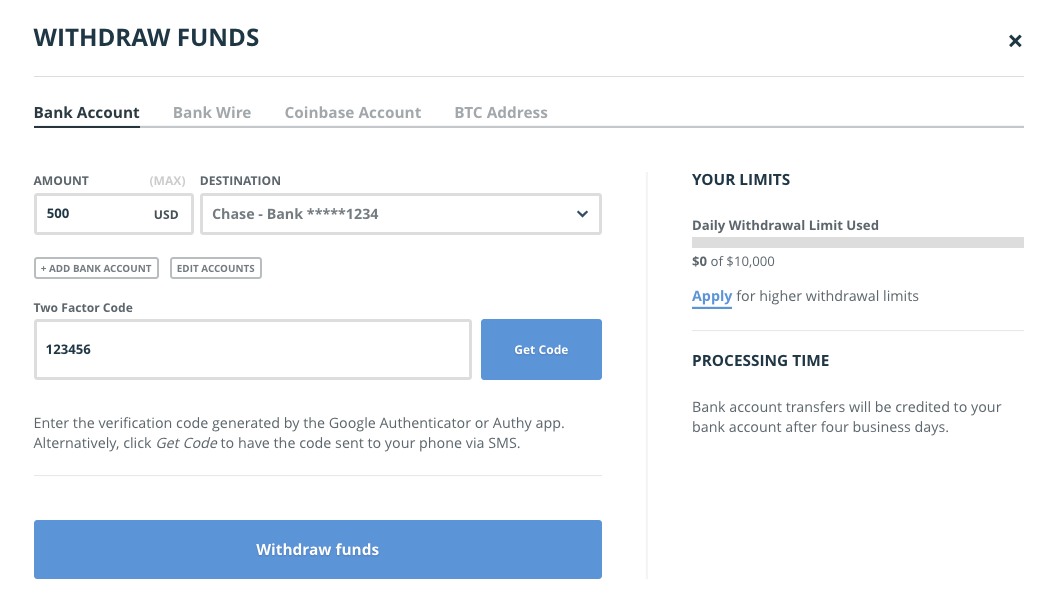Image resolution: width=1056 pixels, height=615 pixels.
Task: Click the daily withdrawal limit progress bar
Action: 857,243
